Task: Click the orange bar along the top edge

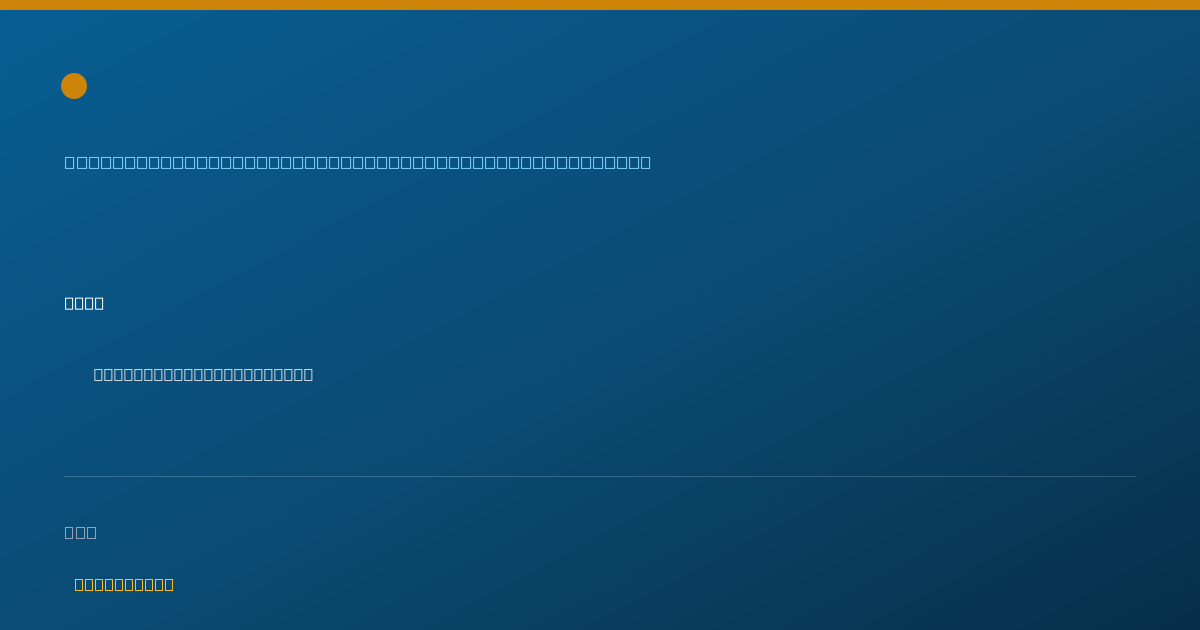Action: [x=600, y=5]
